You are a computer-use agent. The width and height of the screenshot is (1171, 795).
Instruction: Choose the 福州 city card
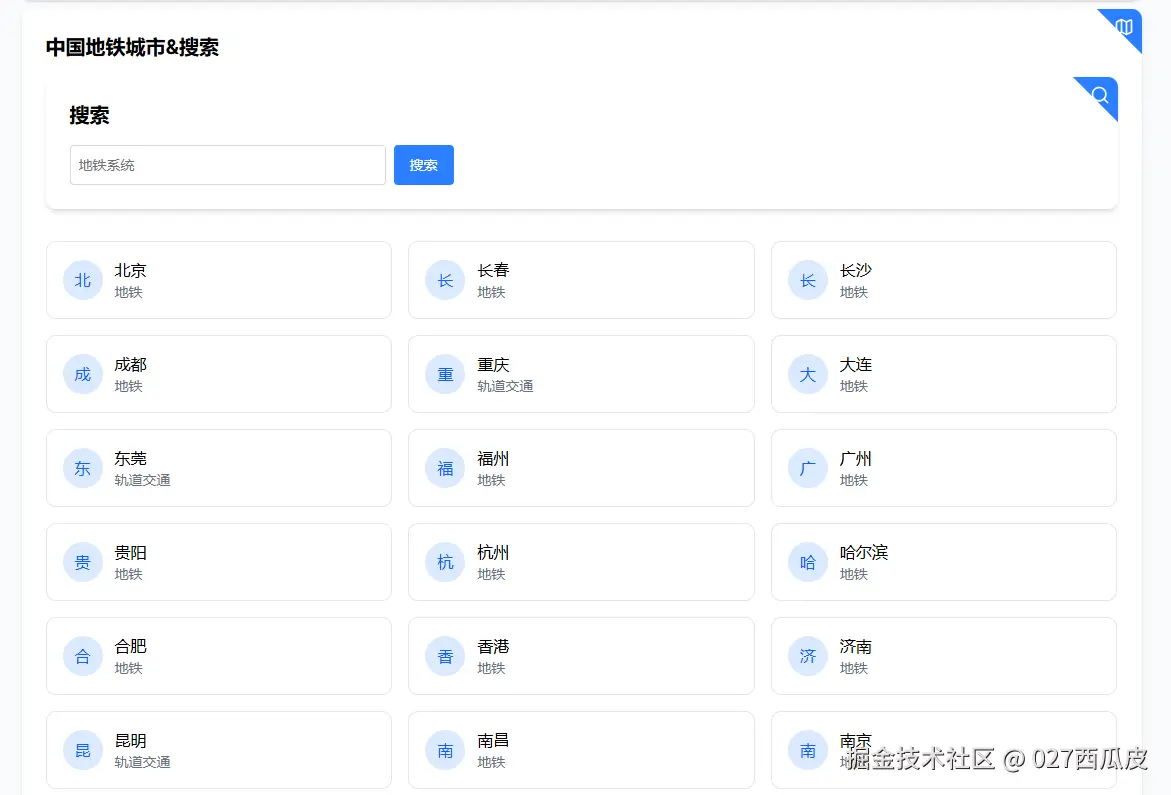coord(581,468)
